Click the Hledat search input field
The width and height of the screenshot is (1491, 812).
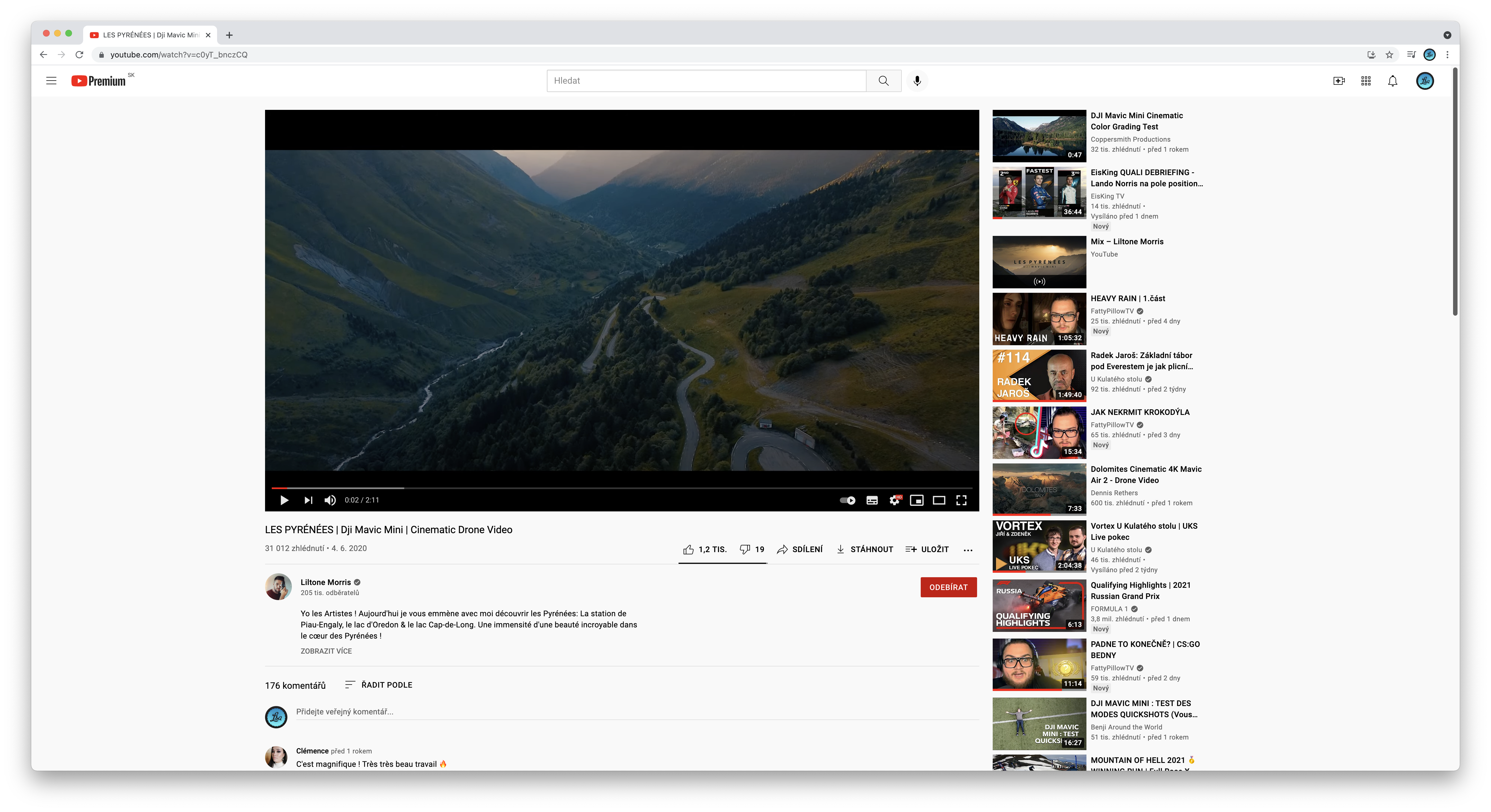[x=706, y=81]
